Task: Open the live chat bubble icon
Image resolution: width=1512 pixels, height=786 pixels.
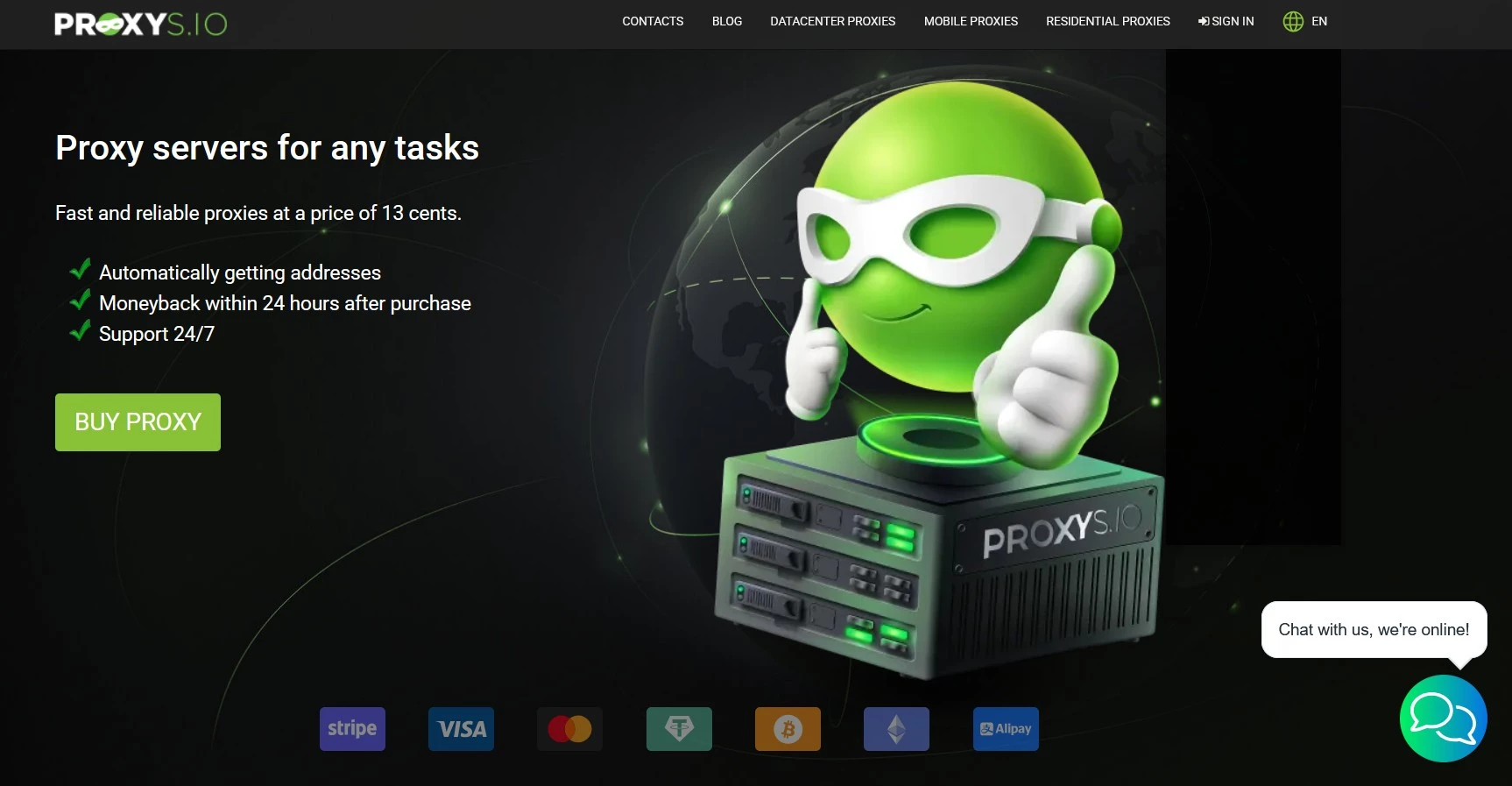Action: point(1443,719)
